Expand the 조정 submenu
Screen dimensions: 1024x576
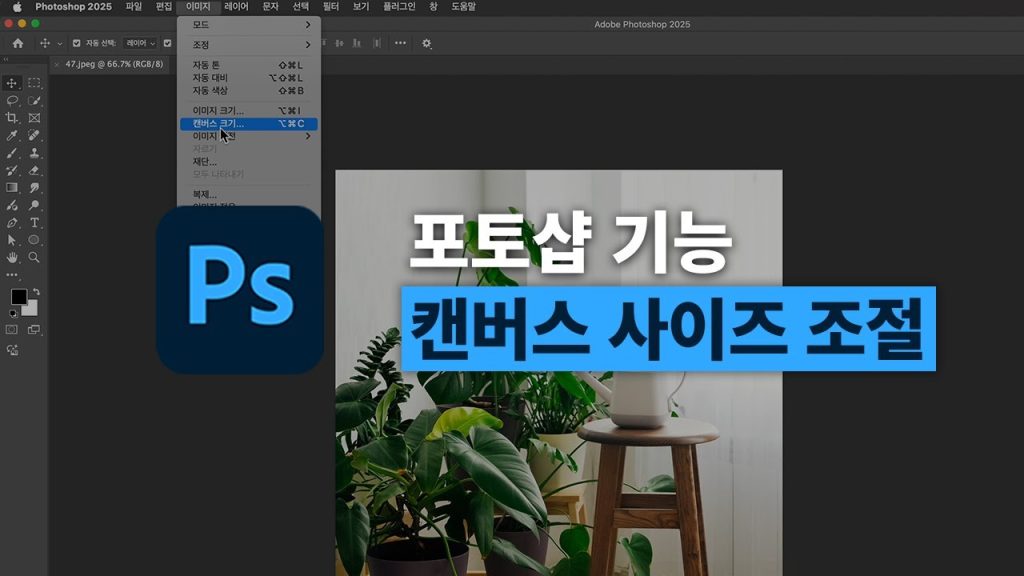click(x=250, y=45)
